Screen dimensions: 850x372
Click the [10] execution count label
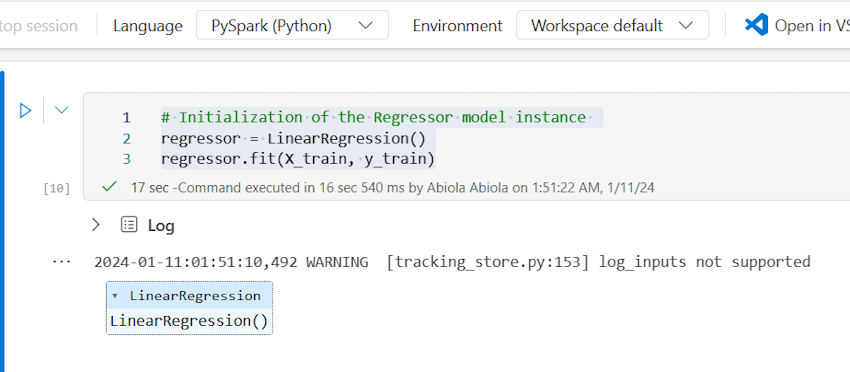tap(57, 189)
